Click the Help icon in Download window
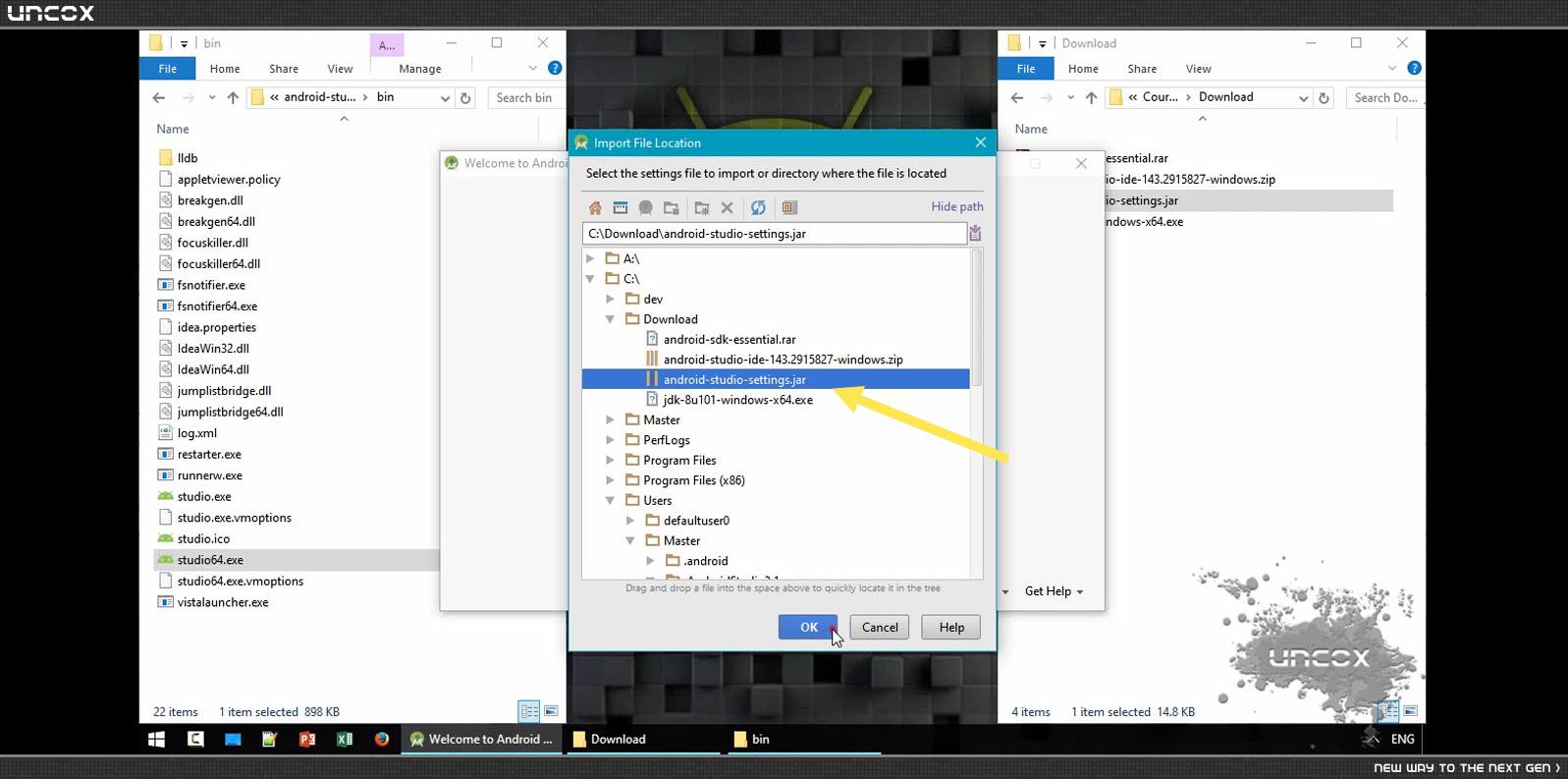Viewport: 1568px width, 779px height. (x=1414, y=68)
